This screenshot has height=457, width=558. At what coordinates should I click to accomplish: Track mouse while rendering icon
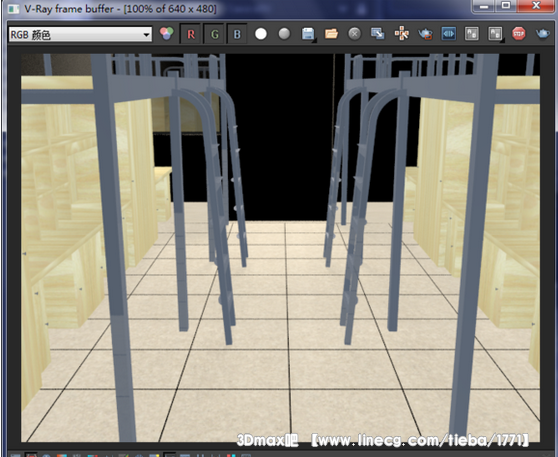401,34
